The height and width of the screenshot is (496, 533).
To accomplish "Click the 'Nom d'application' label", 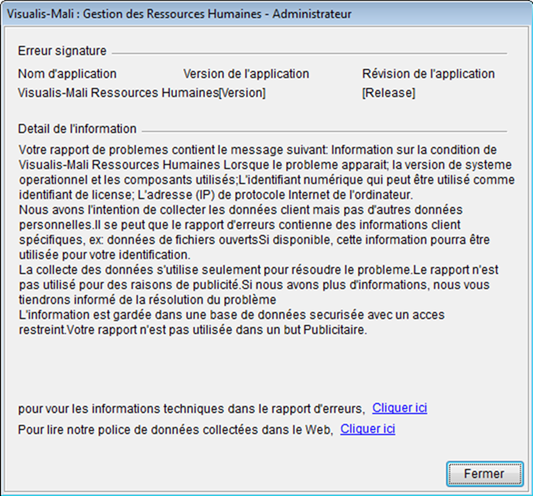I will pos(67,74).
